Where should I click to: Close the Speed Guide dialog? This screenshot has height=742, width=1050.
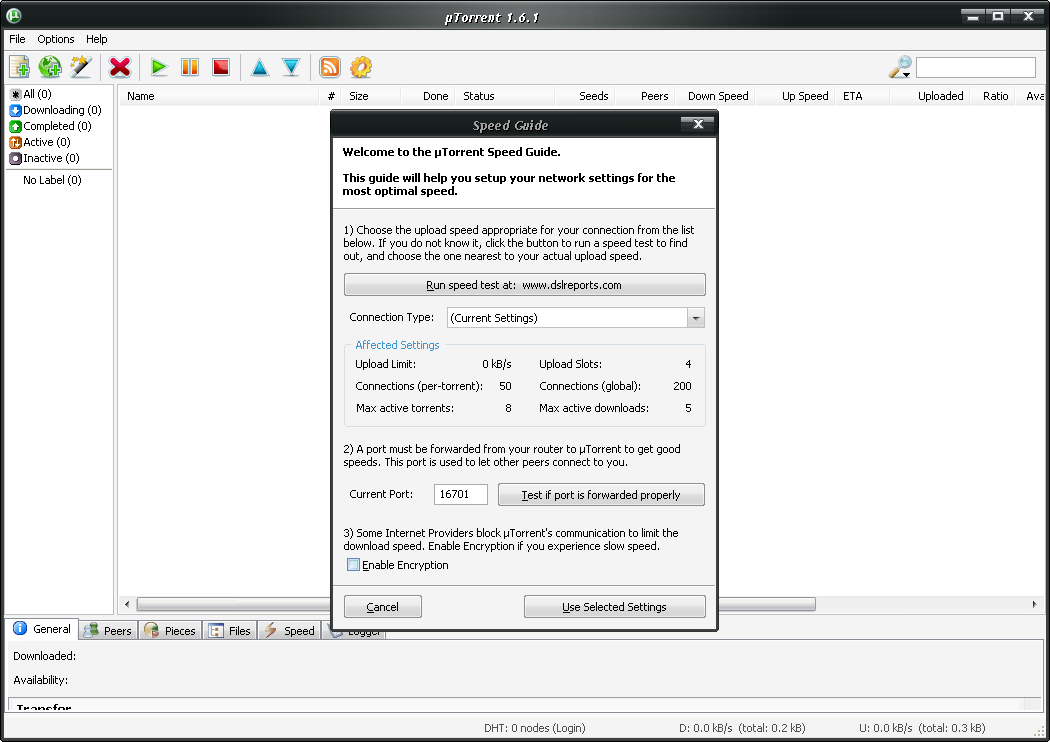pyautogui.click(x=698, y=124)
